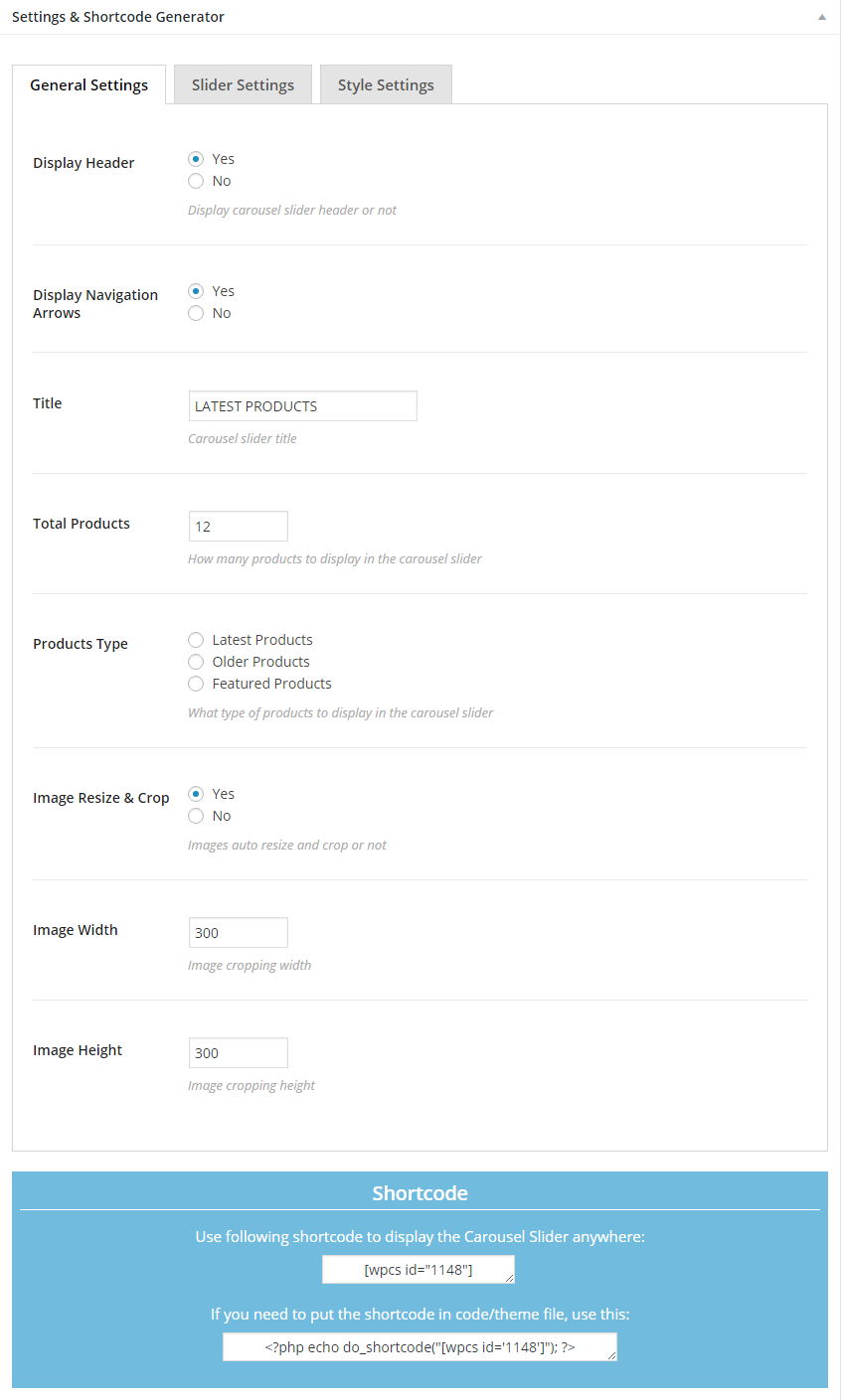Choose Featured Products type
The image size is (841, 1400).
click(196, 684)
